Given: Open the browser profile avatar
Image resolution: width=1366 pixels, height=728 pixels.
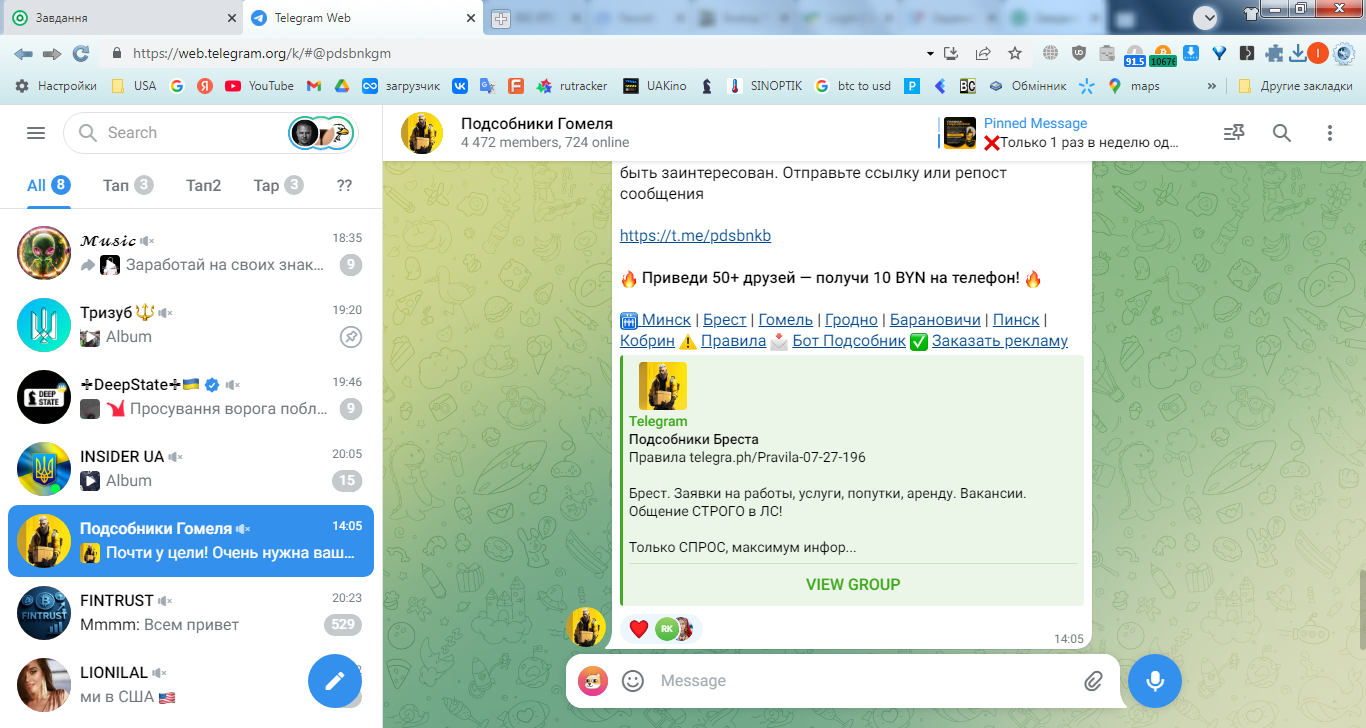Looking at the screenshot, I should 1318,53.
